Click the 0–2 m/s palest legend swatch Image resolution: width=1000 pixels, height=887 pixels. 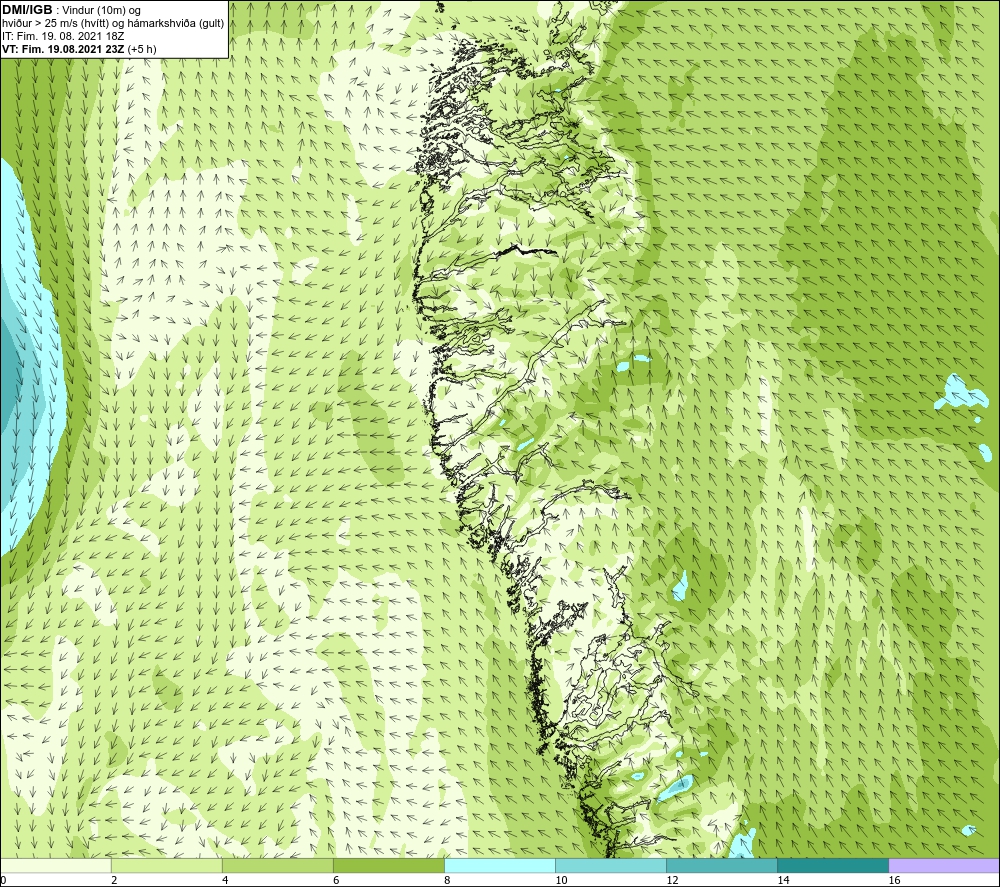tap(55, 865)
